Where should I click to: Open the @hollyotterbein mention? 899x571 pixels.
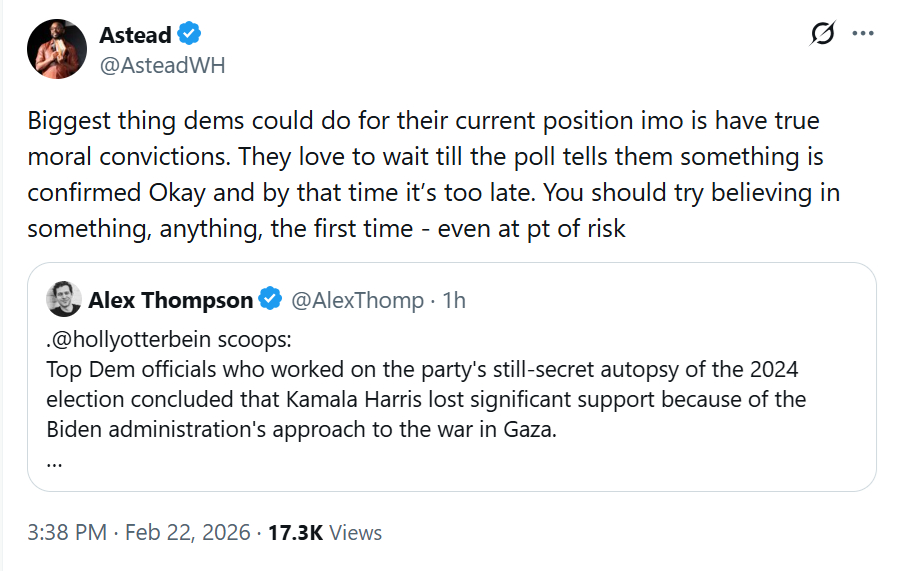(133, 339)
